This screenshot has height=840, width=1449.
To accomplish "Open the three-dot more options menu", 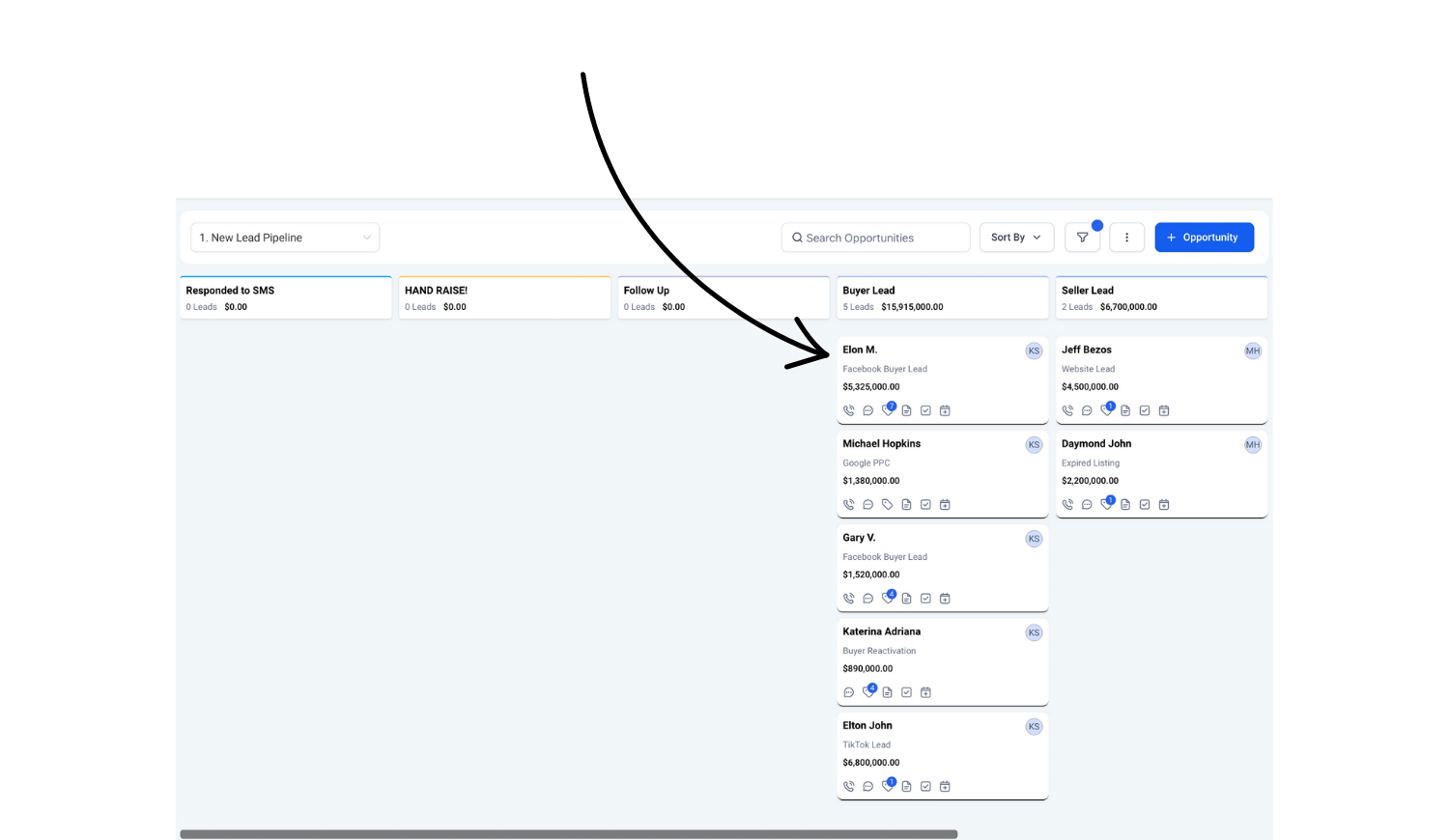I will [x=1126, y=238].
